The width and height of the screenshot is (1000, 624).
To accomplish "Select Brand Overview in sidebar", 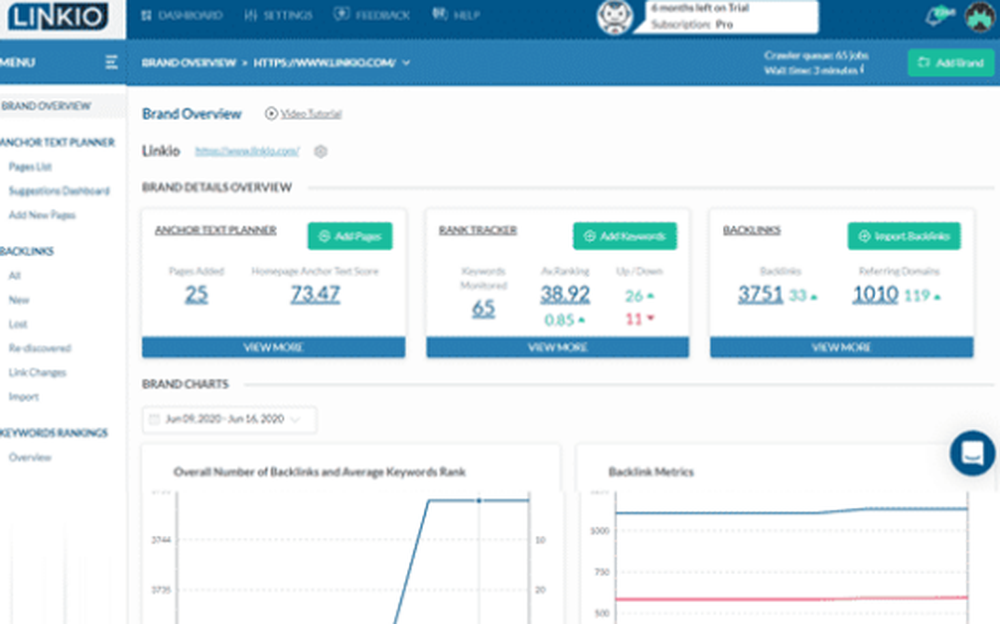I will pos(46,106).
